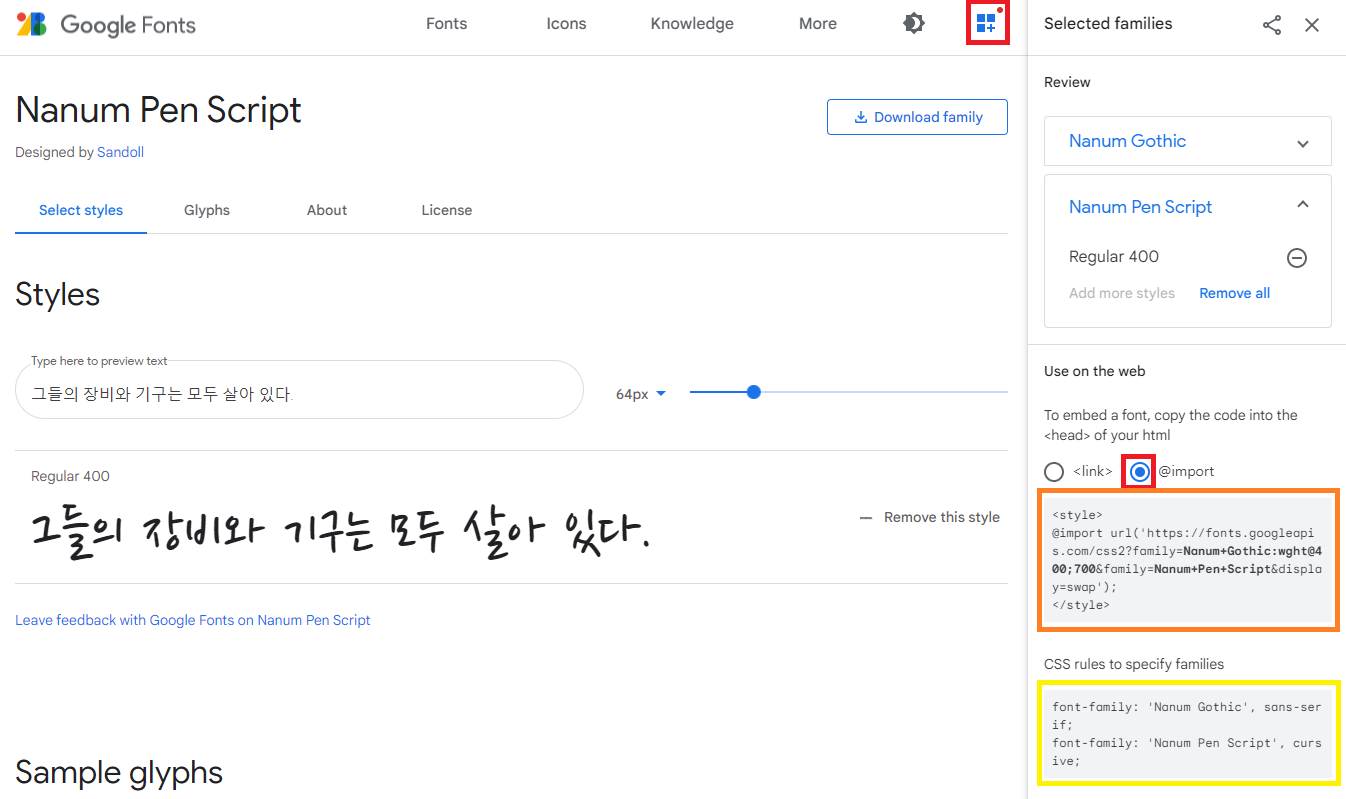The width and height of the screenshot is (1346, 799).
Task: Remove the Regular 400 style with minus icon
Action: coord(1296,258)
